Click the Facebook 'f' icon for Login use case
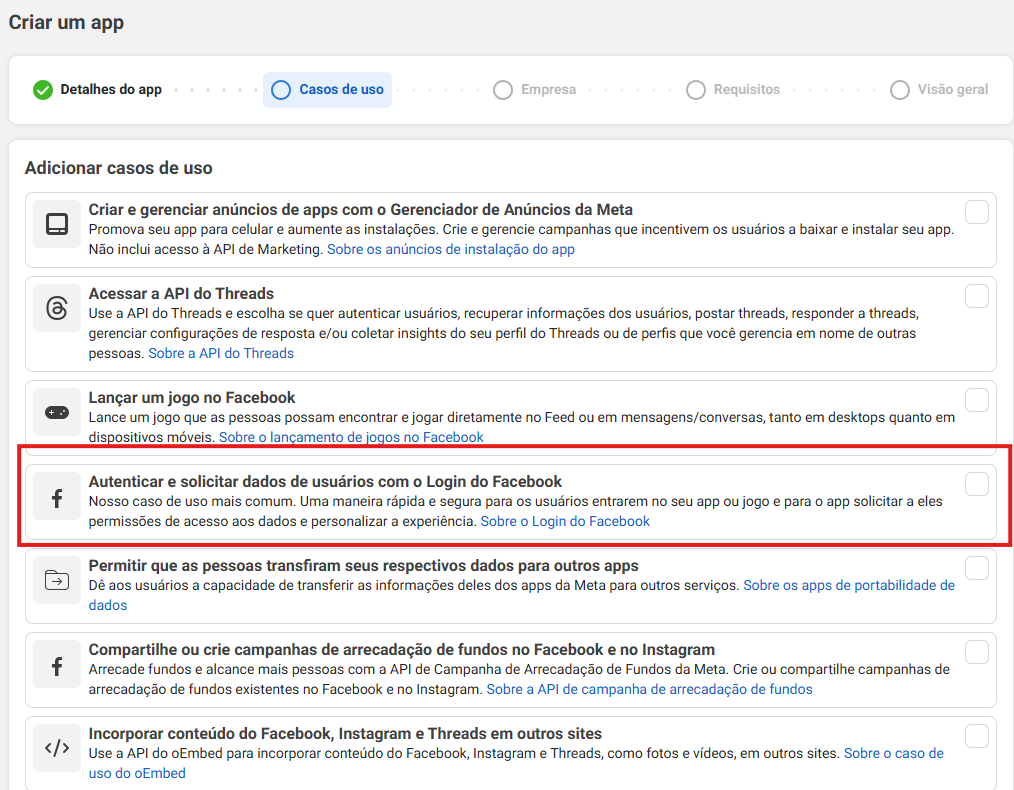This screenshot has width=1014, height=790. pyautogui.click(x=57, y=496)
